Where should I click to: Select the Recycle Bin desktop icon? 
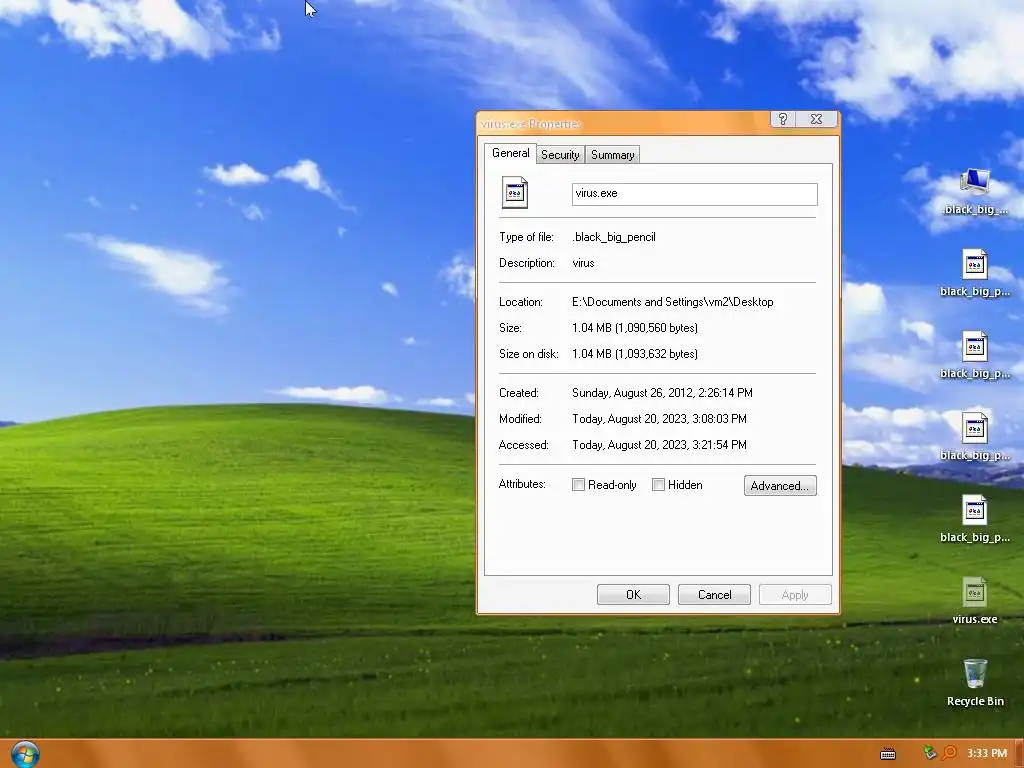(974, 674)
